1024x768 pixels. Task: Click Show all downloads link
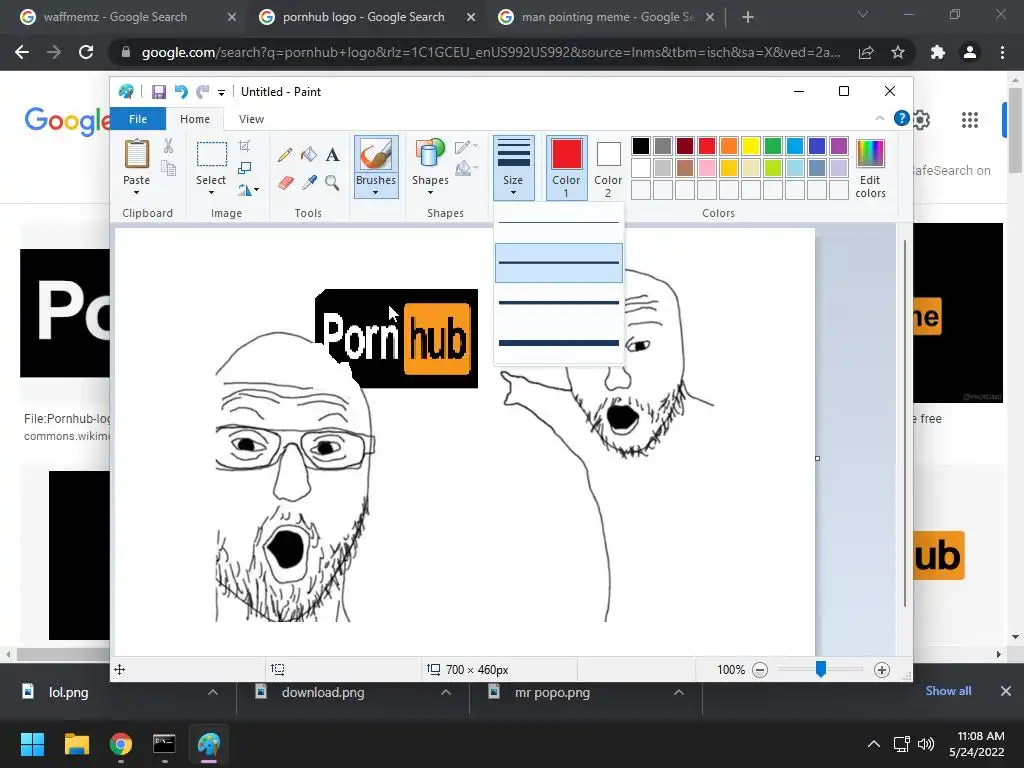[x=948, y=691]
